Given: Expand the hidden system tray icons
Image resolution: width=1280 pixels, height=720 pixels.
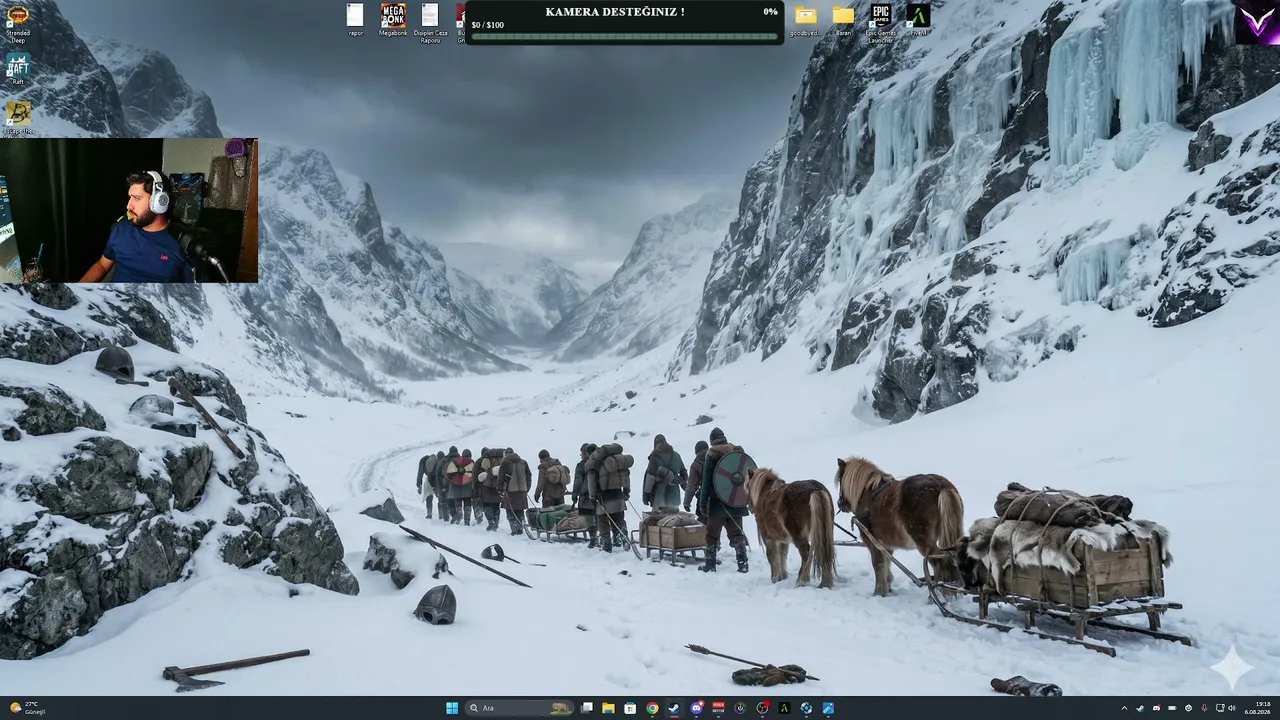Looking at the screenshot, I should coord(1124,708).
